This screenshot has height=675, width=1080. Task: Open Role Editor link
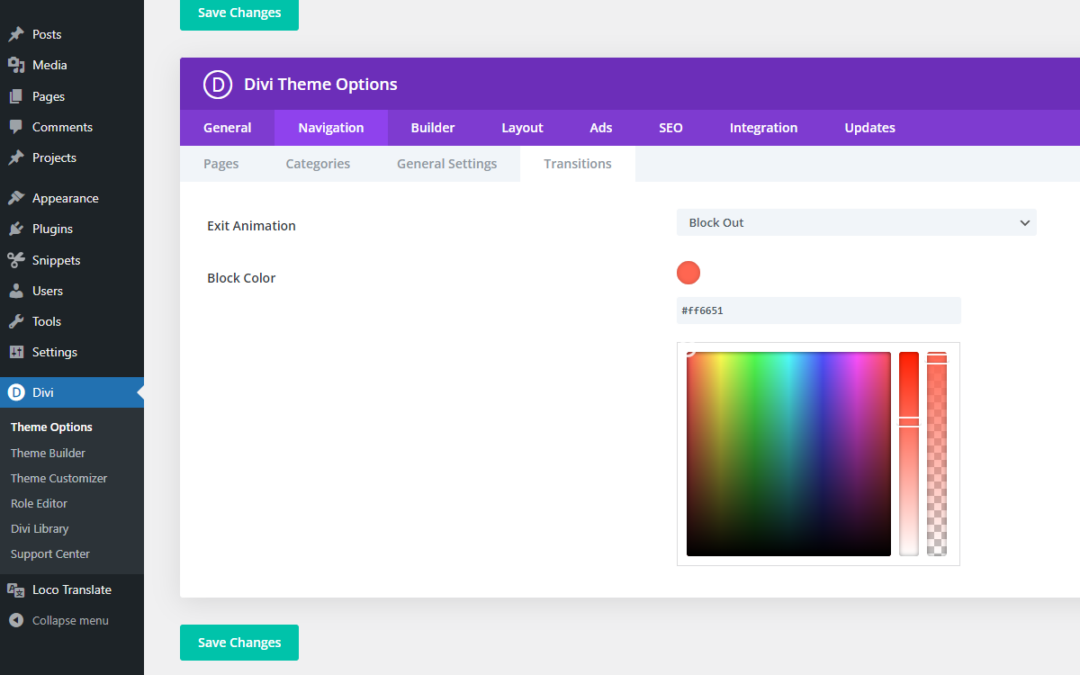[x=39, y=503]
